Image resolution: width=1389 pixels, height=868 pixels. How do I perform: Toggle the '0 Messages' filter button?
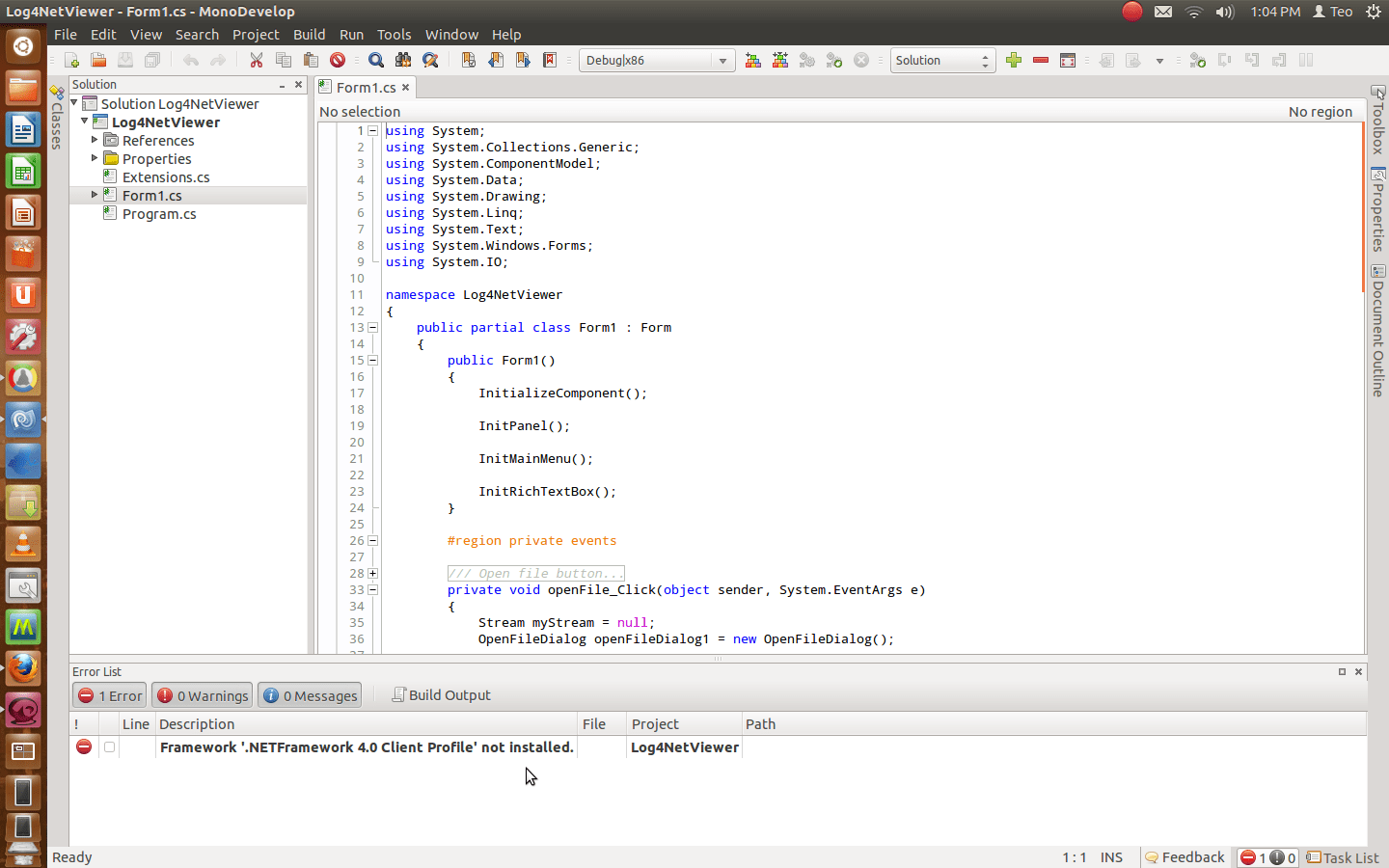pyautogui.click(x=310, y=695)
